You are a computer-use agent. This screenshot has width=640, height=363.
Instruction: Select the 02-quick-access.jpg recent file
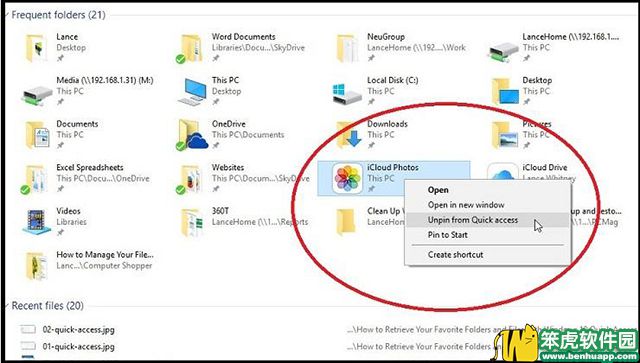[78, 330]
